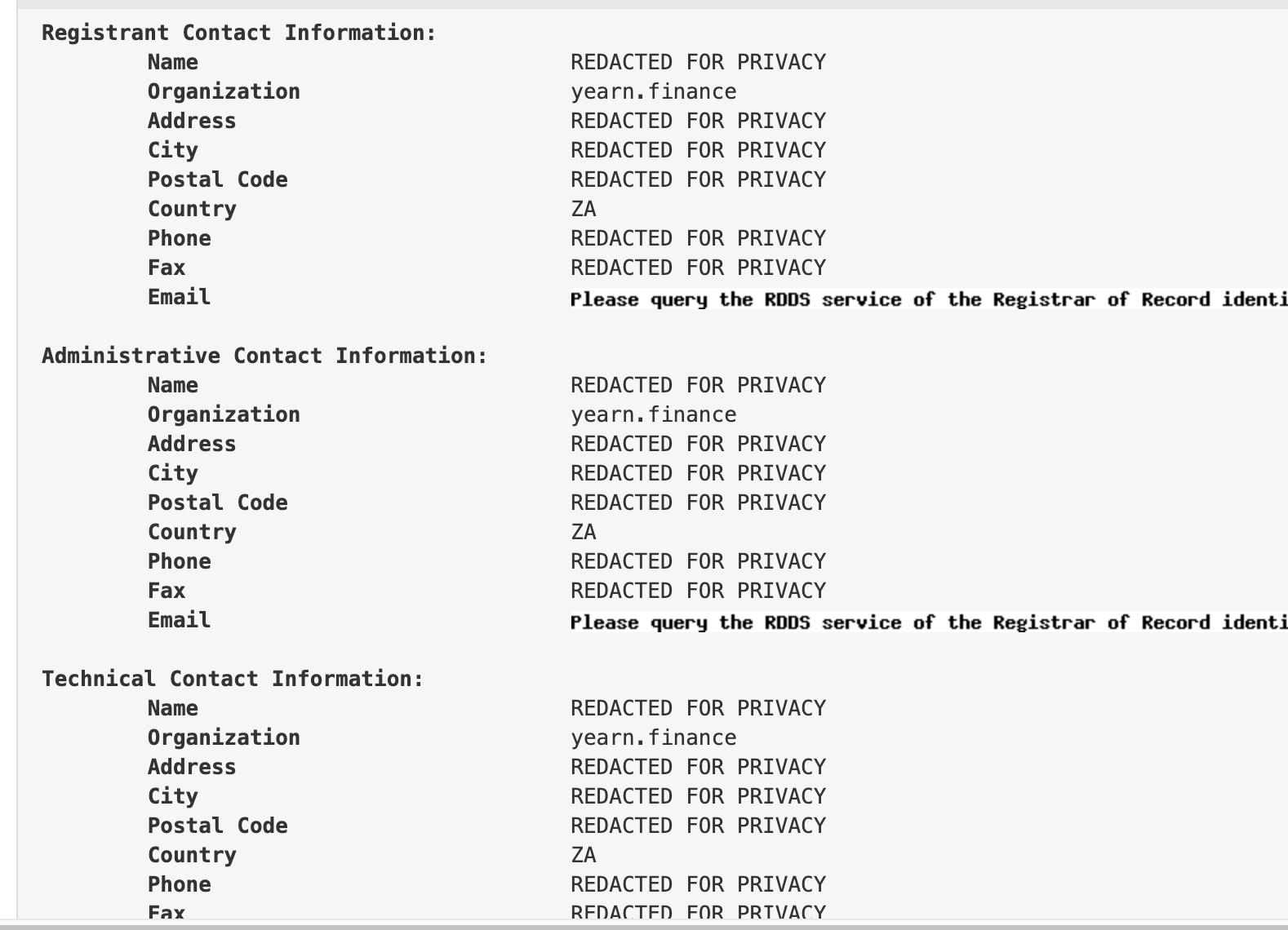Click the administrative Country value ZA
This screenshot has width=1288, height=930.
[584, 532]
